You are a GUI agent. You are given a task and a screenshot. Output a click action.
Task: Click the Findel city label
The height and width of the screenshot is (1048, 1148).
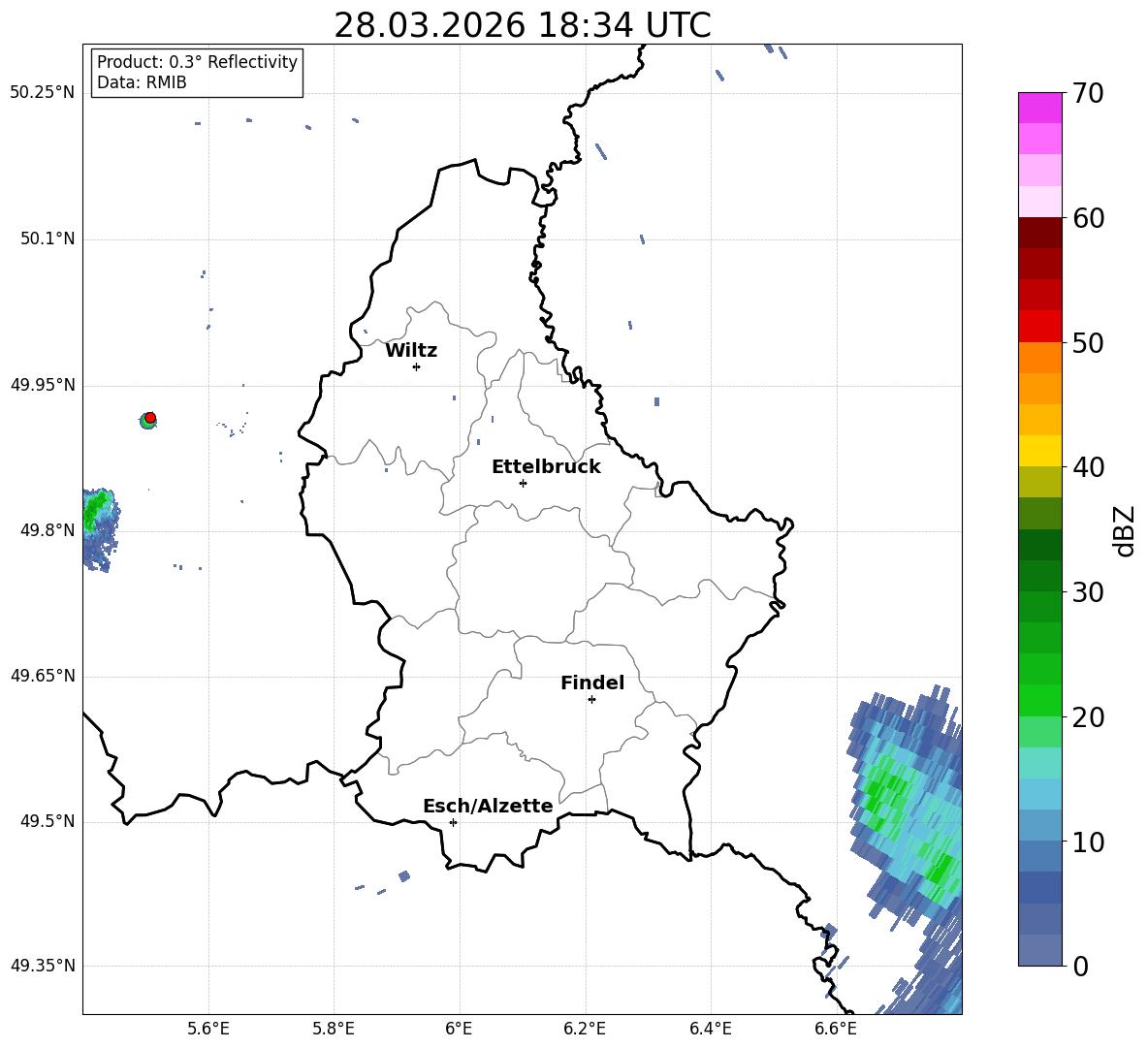click(592, 683)
